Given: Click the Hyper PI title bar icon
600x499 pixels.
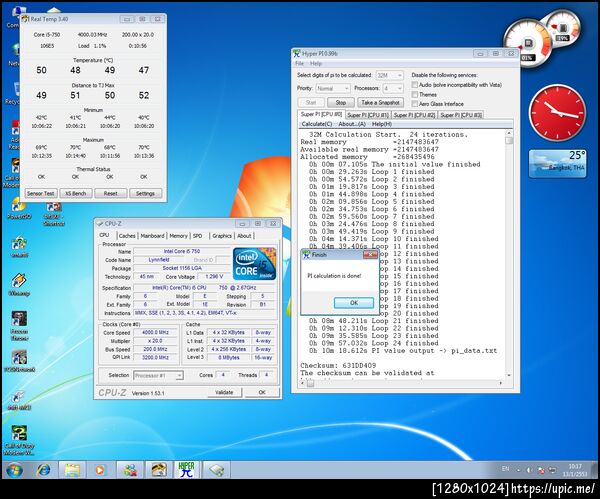Looking at the screenshot, I should 297,54.
